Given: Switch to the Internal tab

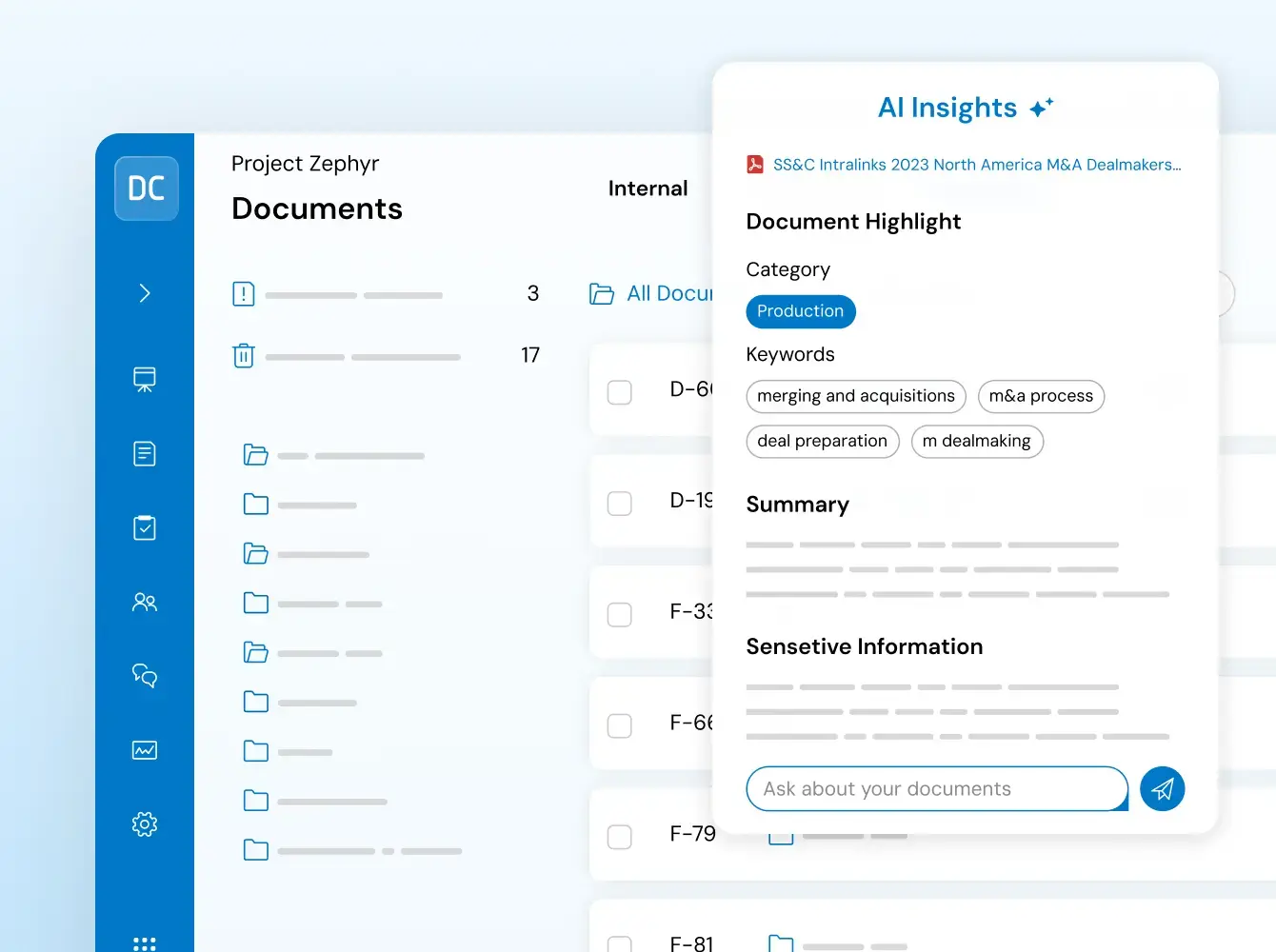Looking at the screenshot, I should (648, 188).
